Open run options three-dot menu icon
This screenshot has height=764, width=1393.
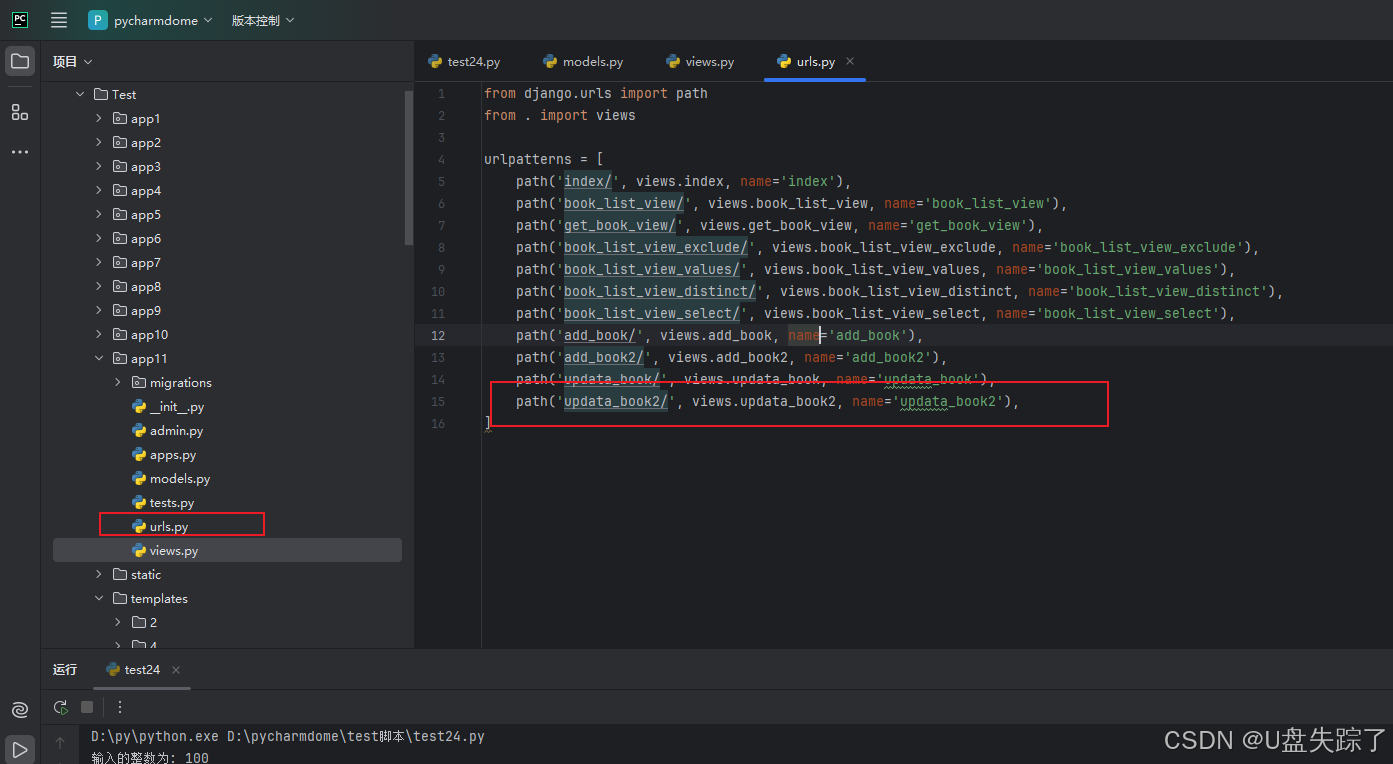[x=119, y=707]
